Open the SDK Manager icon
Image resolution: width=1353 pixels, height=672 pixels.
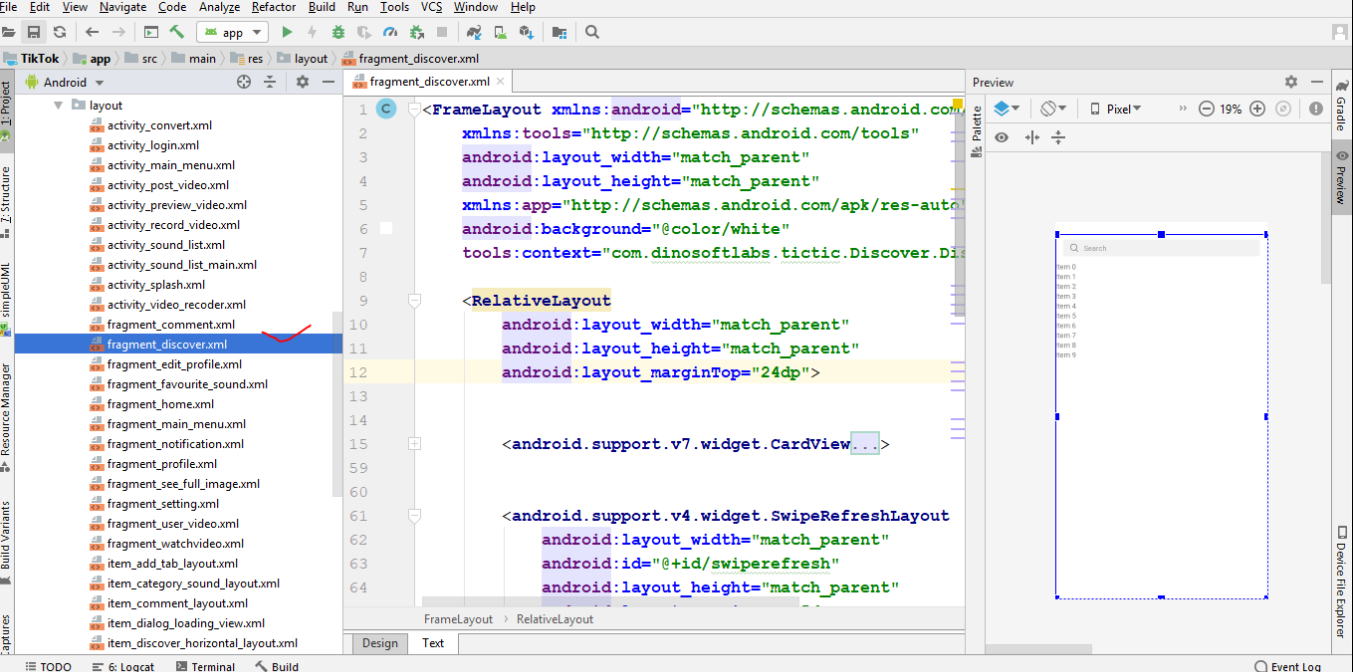525,32
